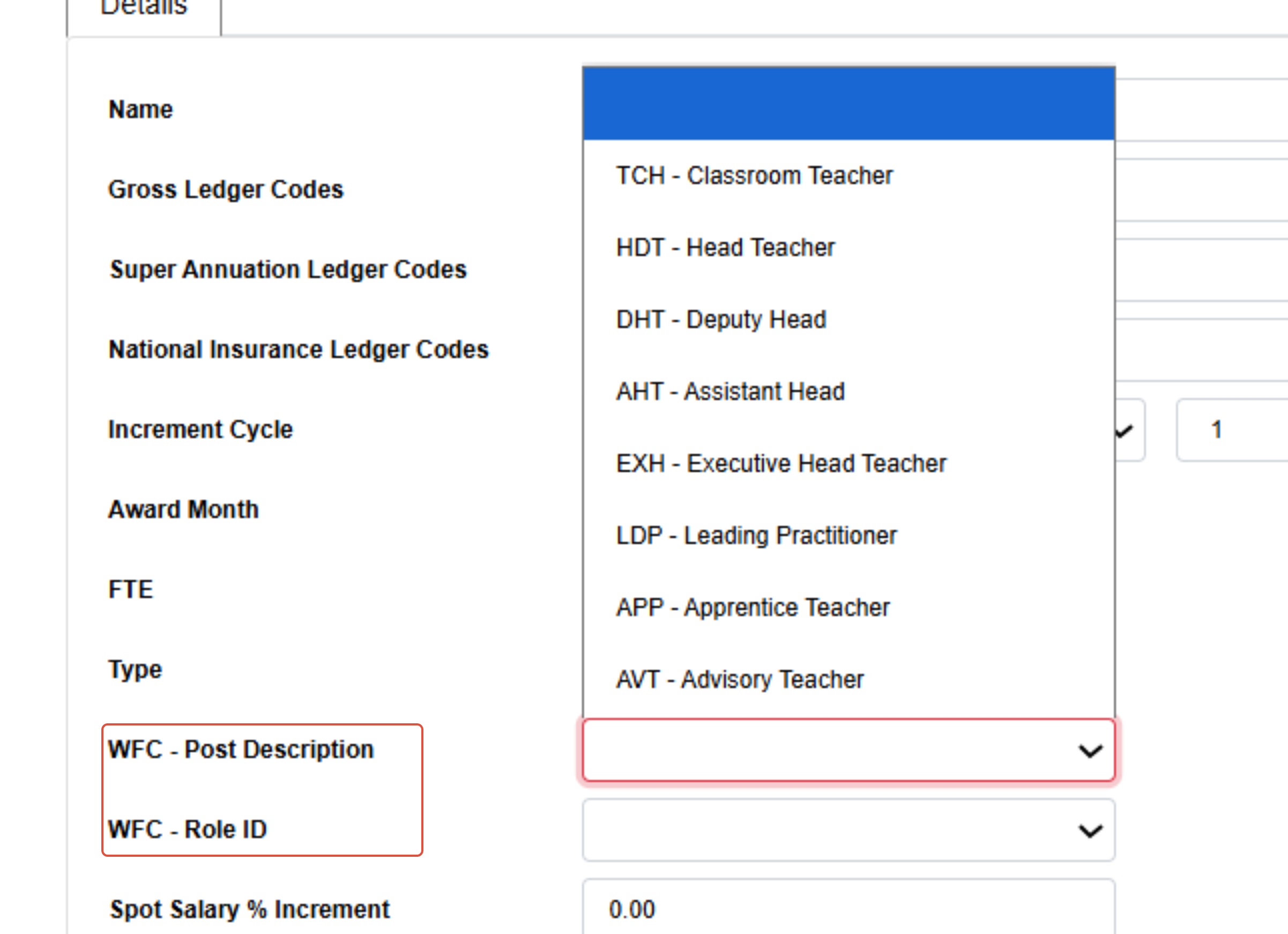
Task: Click the Name input field
Action: coord(1198,110)
